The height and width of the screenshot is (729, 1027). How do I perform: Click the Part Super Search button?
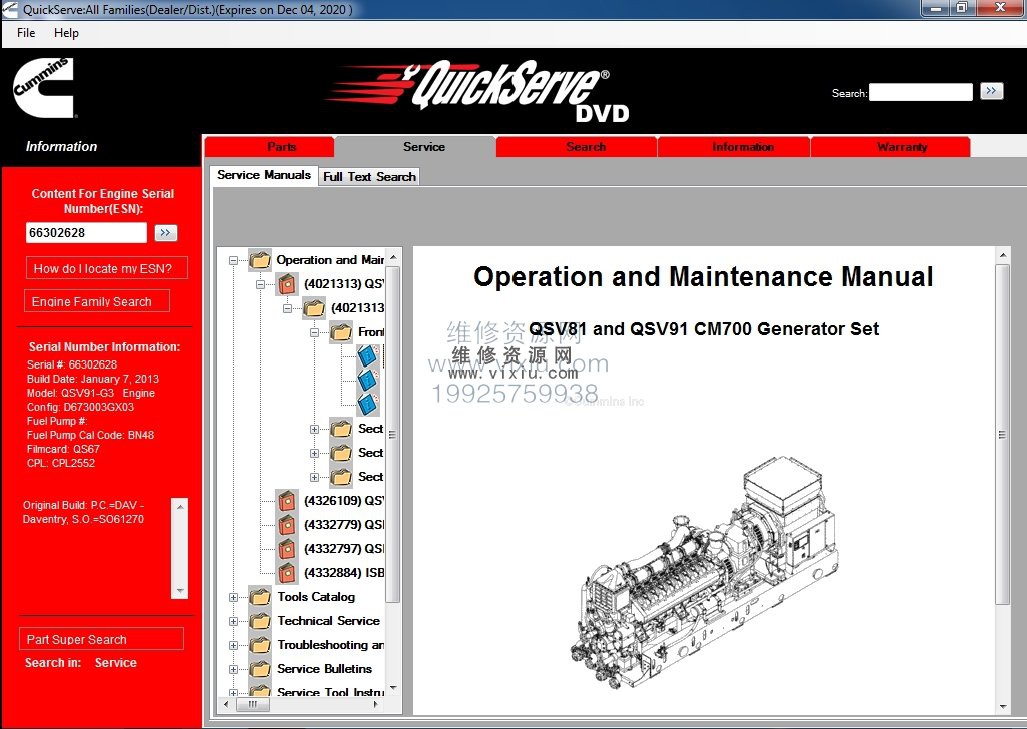click(102, 639)
